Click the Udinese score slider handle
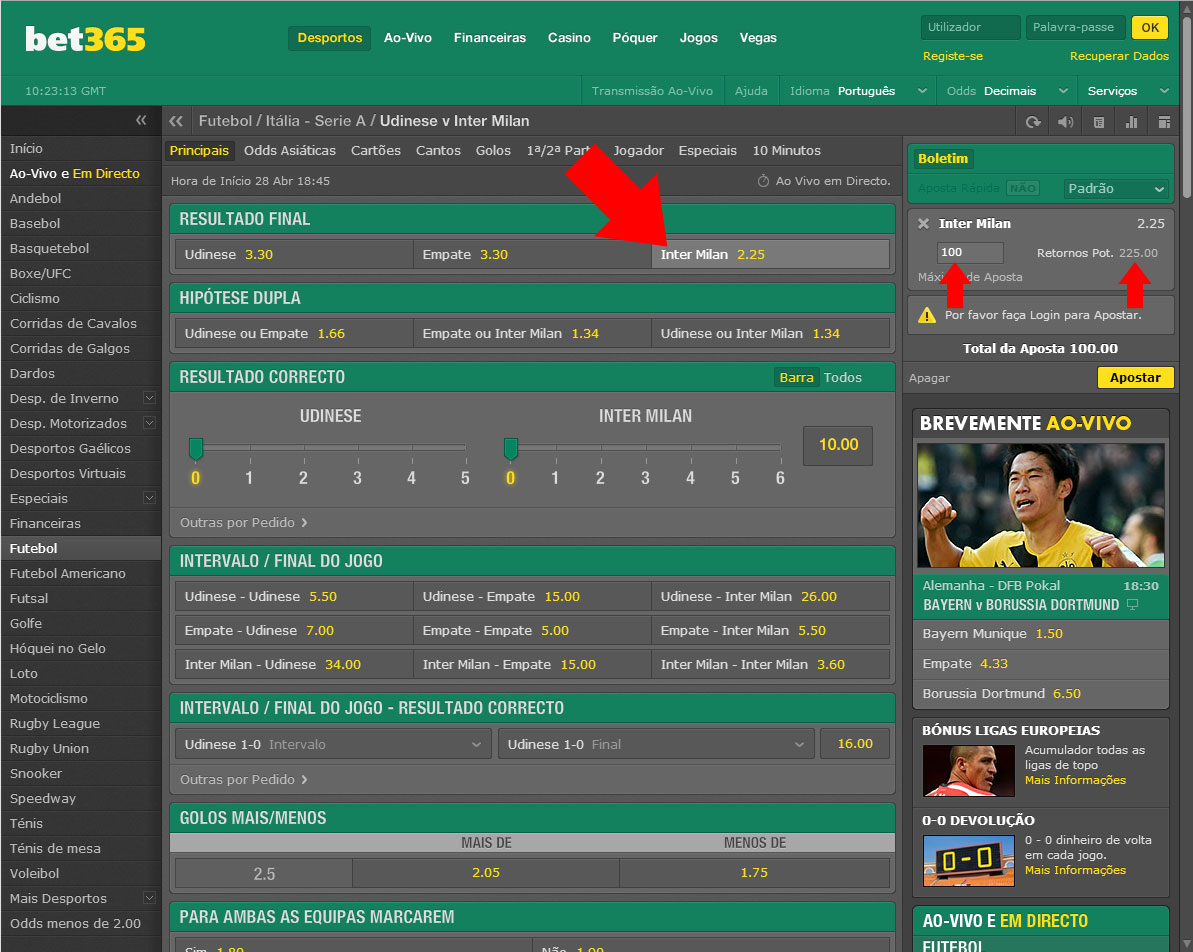The image size is (1193, 952). click(196, 447)
